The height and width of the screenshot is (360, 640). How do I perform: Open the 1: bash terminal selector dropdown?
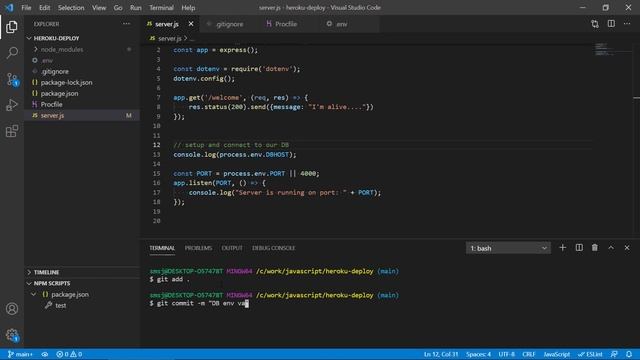tap(508, 248)
